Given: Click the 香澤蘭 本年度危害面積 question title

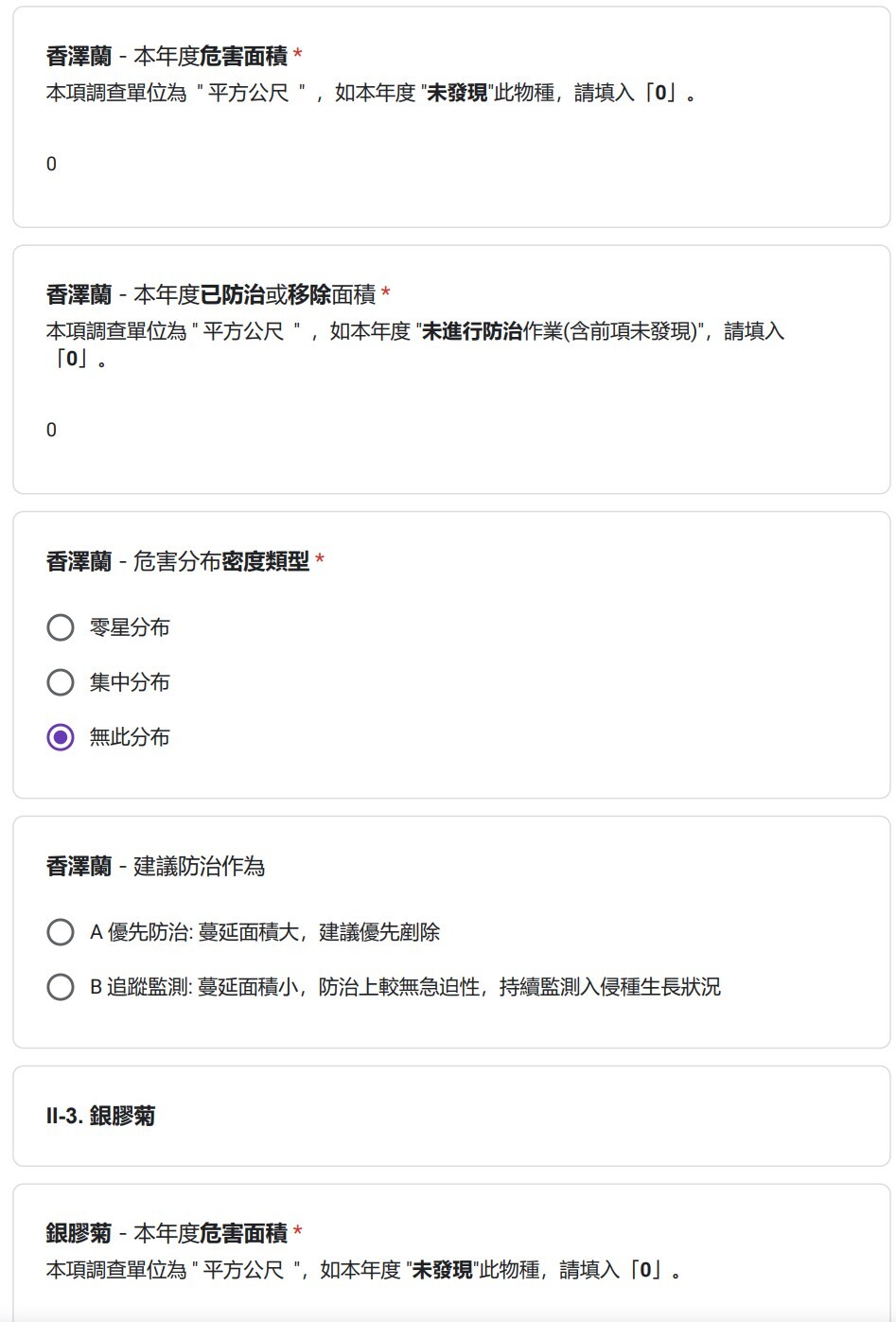Looking at the screenshot, I should tap(167, 57).
